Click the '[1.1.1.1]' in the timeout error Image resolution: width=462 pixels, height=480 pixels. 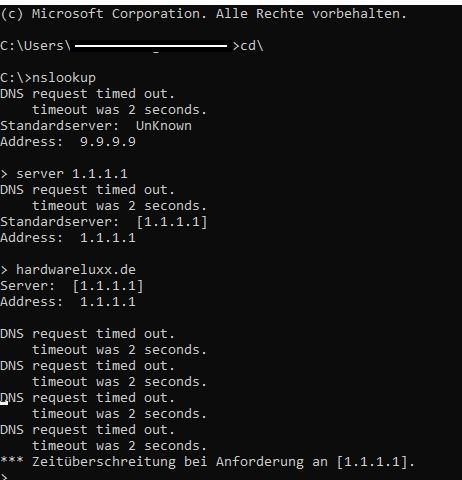pos(372,462)
